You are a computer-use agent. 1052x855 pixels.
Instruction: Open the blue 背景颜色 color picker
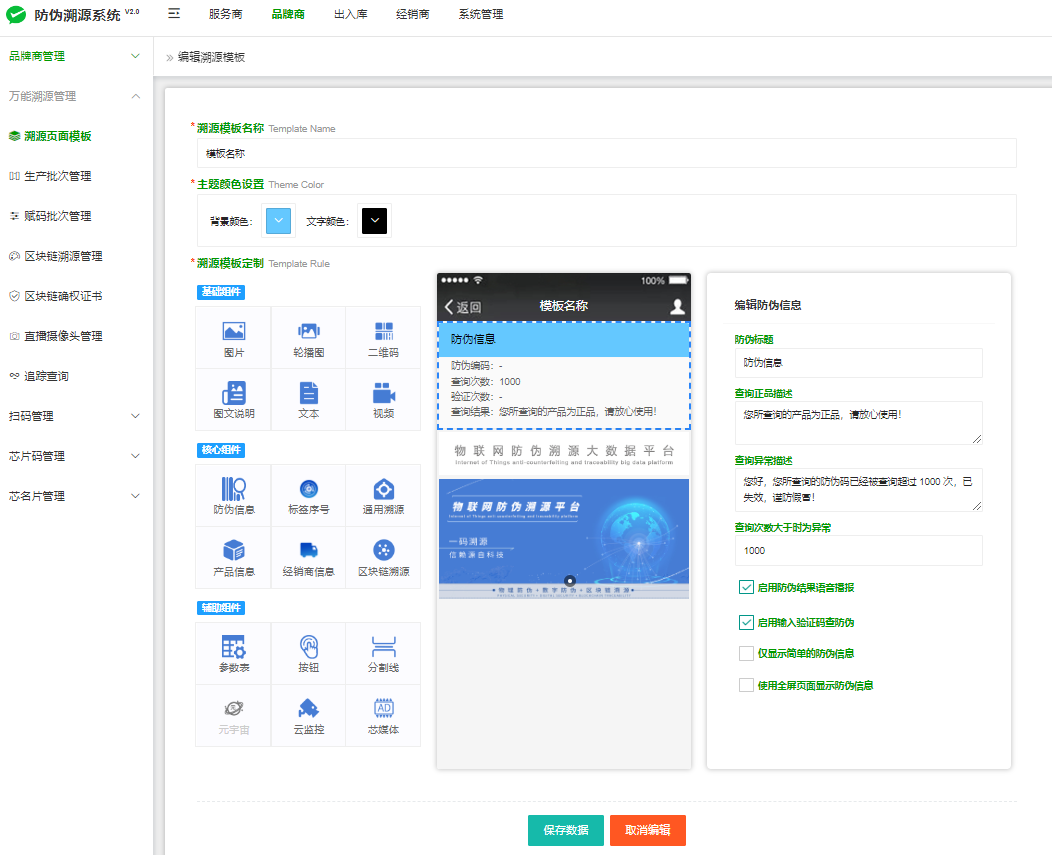tap(278, 221)
